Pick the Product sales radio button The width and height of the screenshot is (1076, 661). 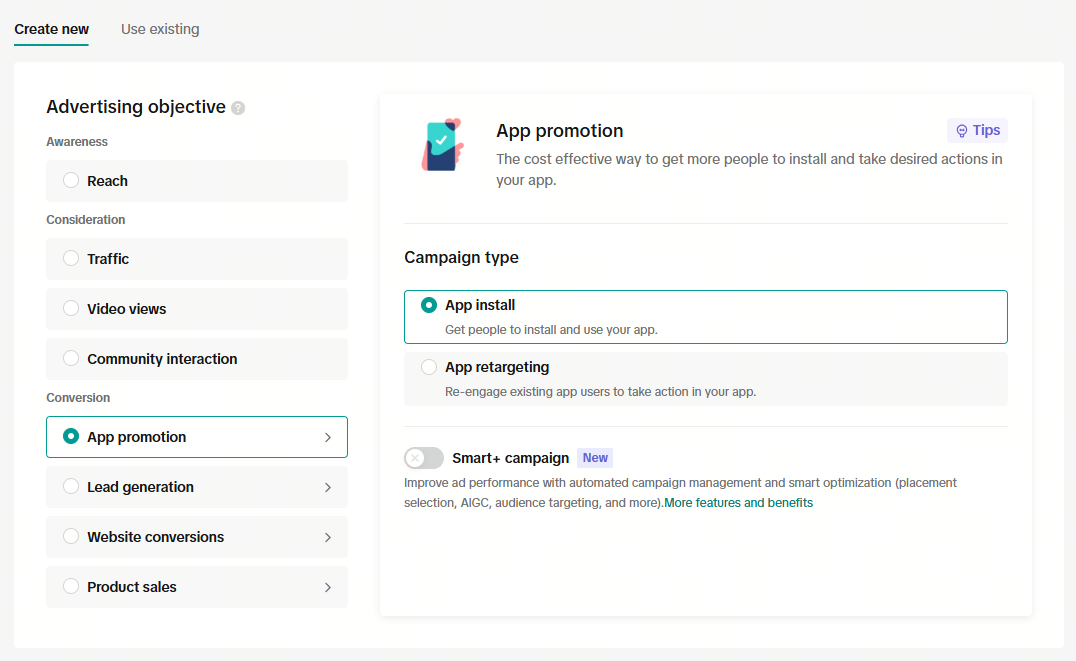tap(71, 586)
